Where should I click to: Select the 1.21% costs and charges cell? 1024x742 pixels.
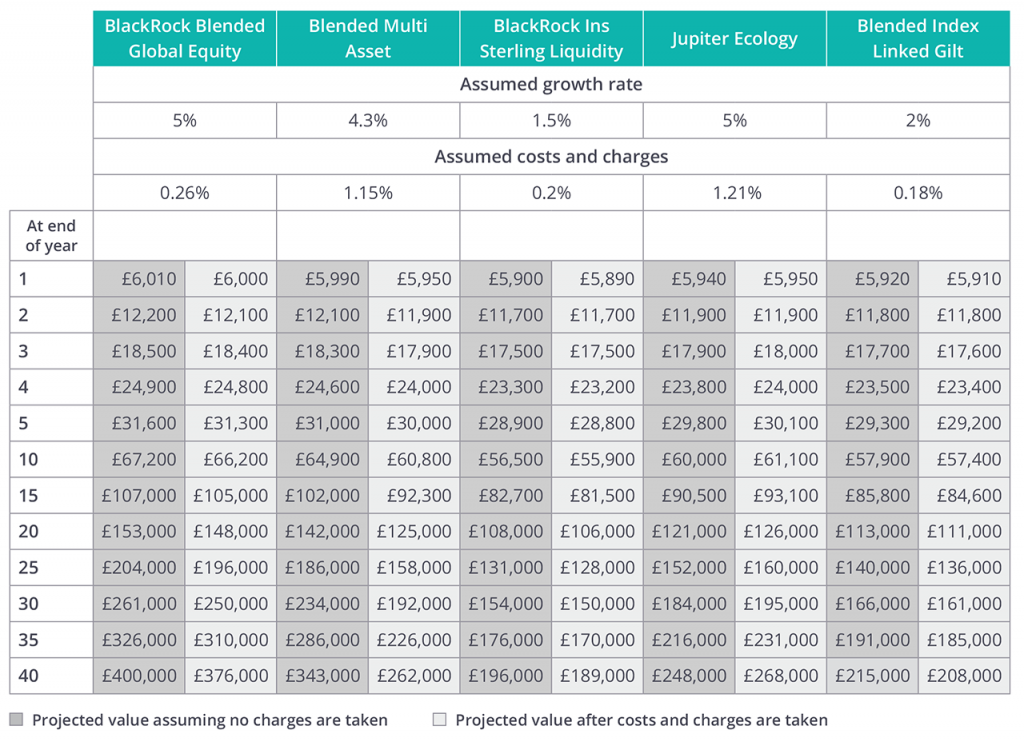coord(734,192)
